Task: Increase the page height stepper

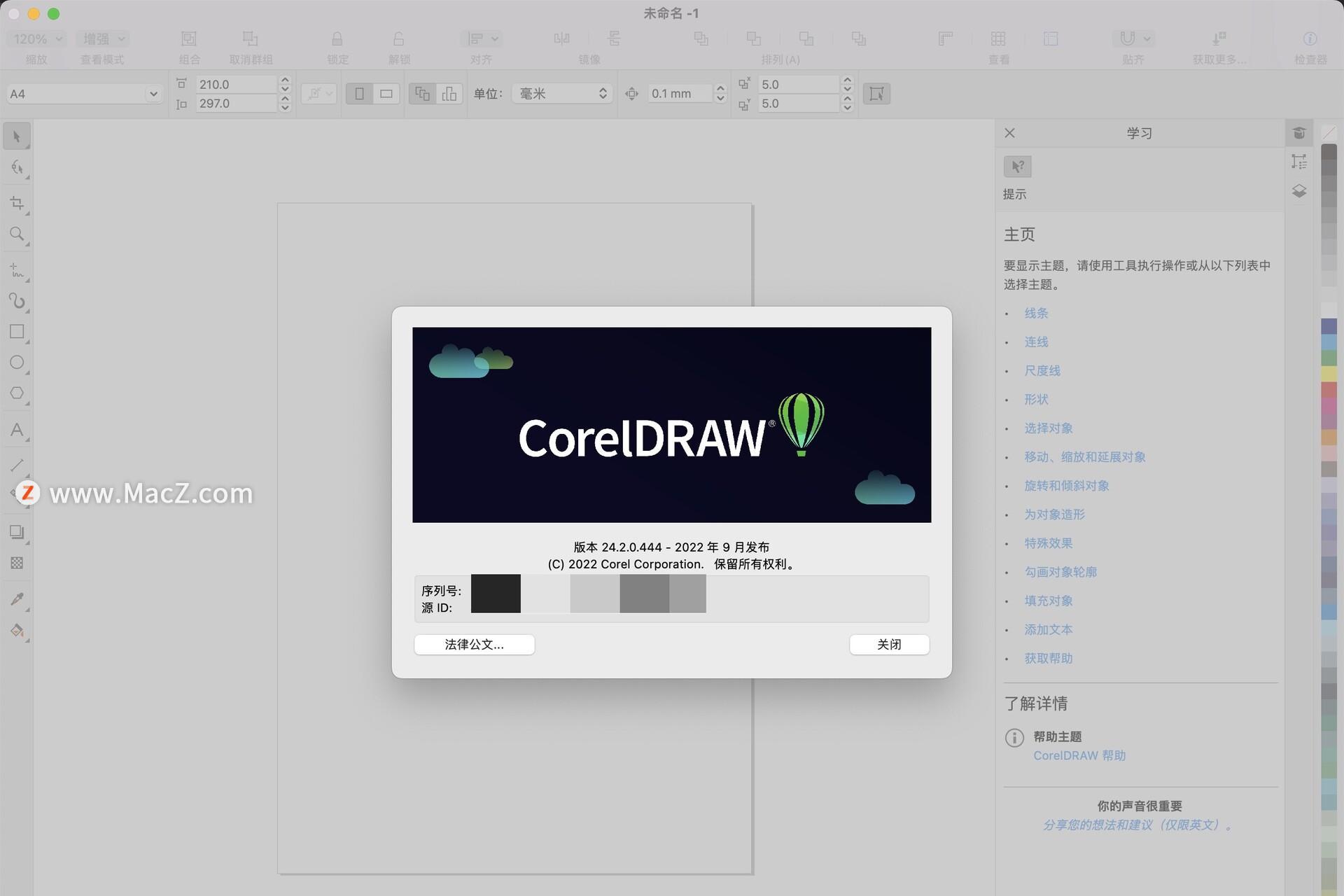Action: 285,99
